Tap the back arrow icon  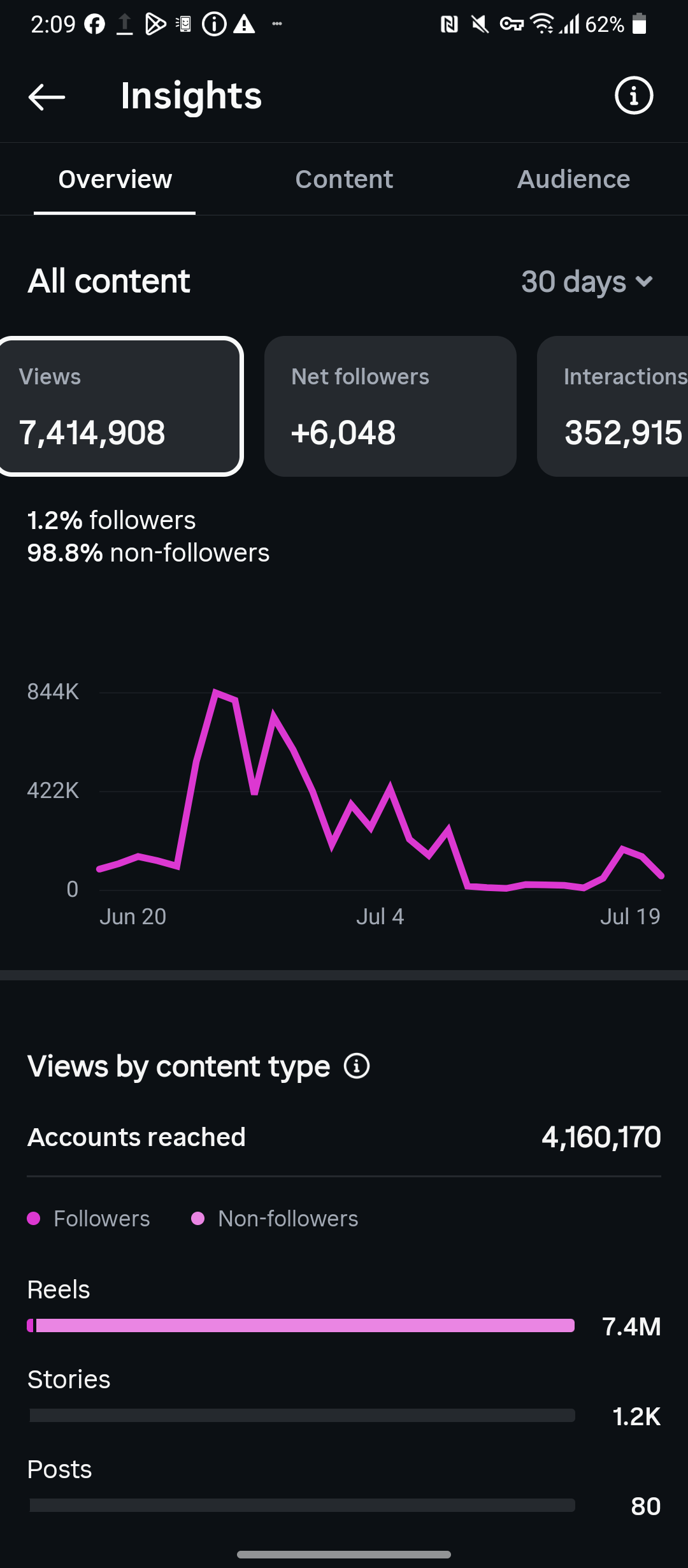coord(47,97)
